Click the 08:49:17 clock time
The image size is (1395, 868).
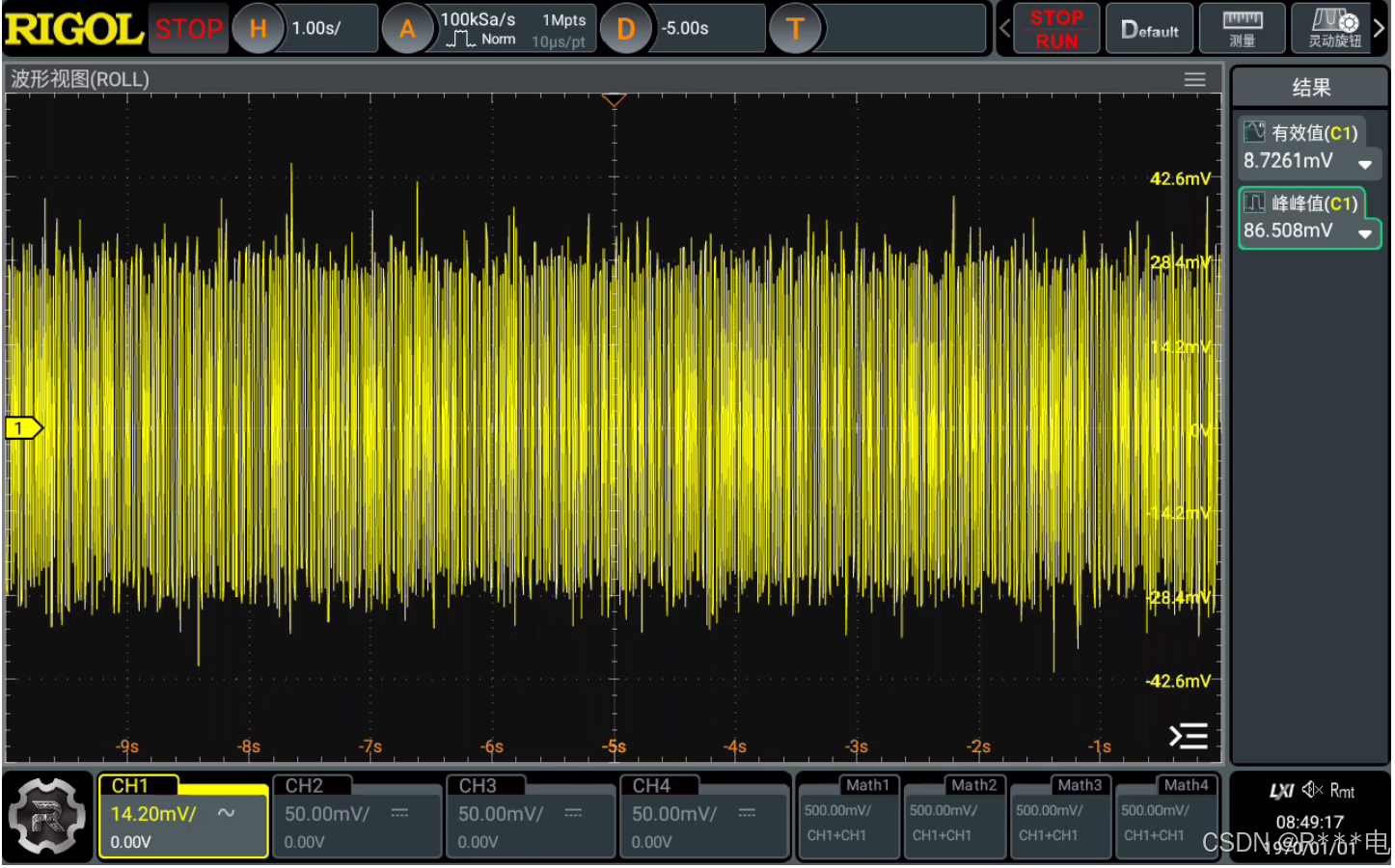click(1309, 823)
